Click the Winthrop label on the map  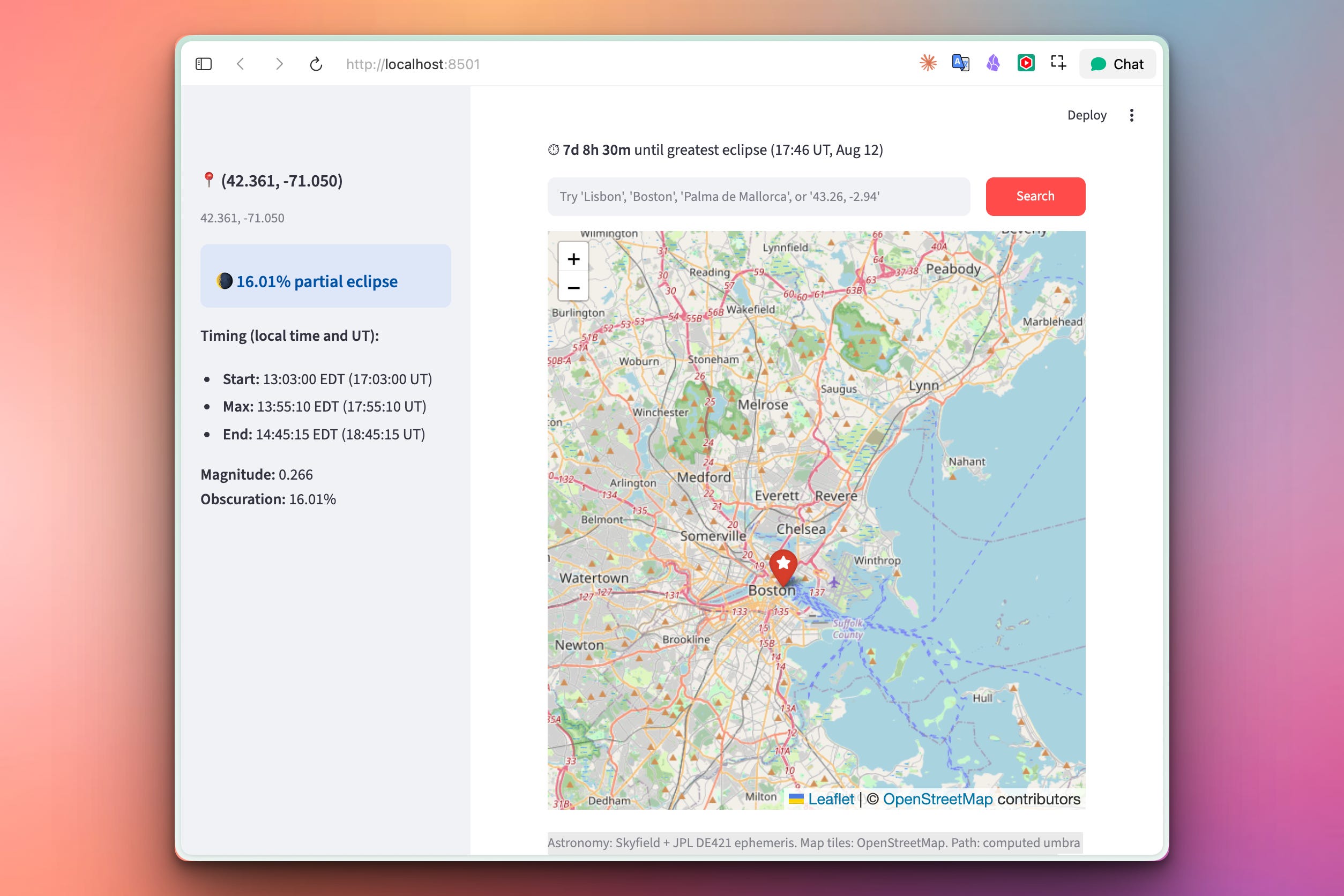[x=877, y=561]
